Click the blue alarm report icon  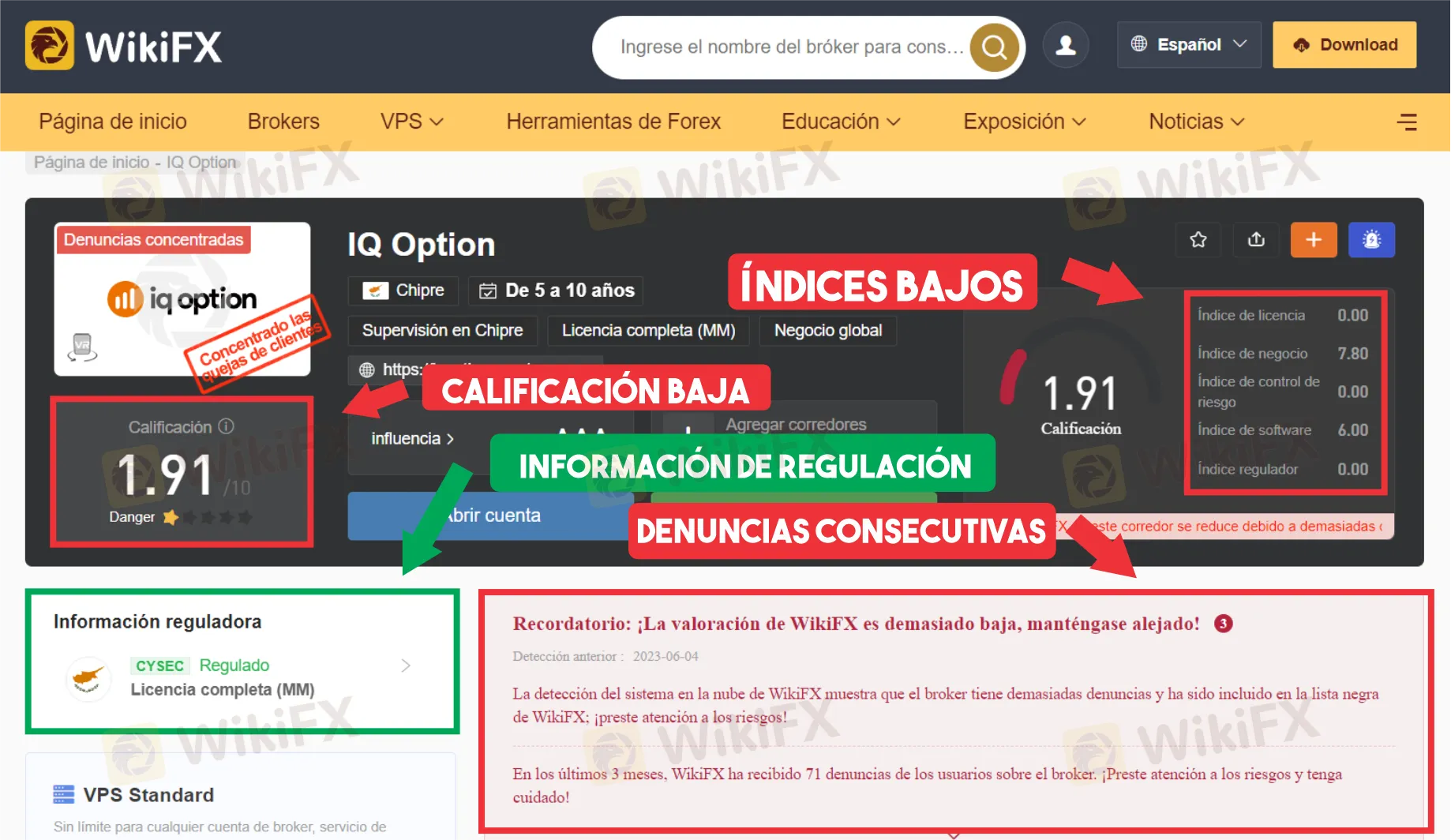coord(1372,239)
